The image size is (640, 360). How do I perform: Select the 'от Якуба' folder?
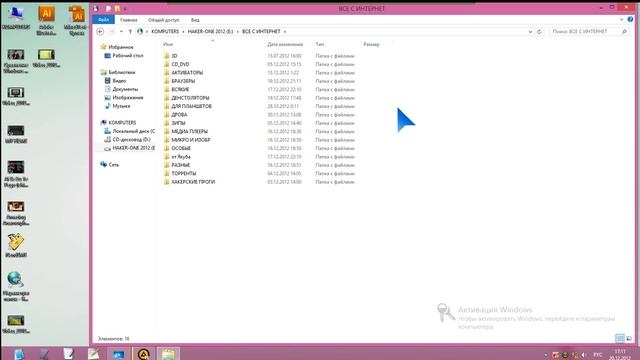pyautogui.click(x=181, y=157)
